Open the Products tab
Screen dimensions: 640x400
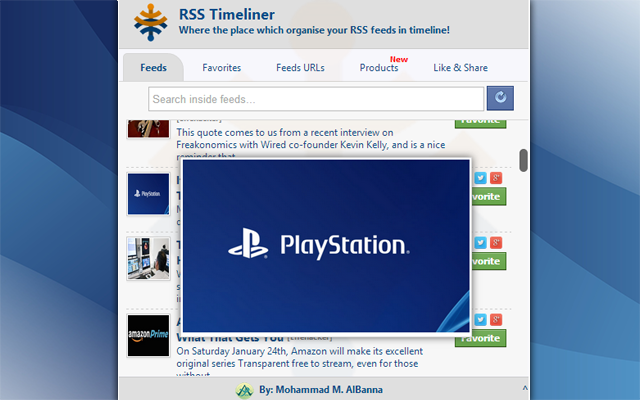pyautogui.click(x=379, y=67)
